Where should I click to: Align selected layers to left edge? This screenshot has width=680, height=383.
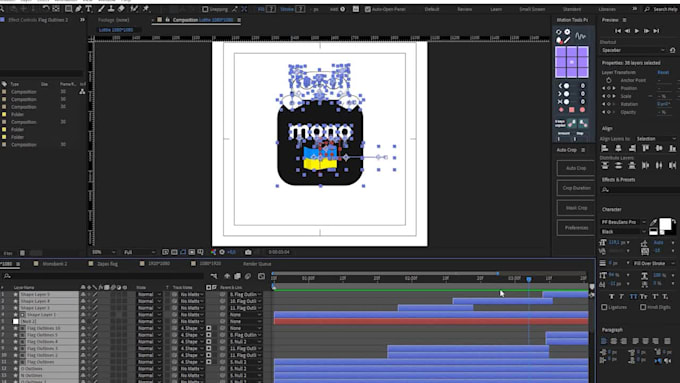point(605,148)
